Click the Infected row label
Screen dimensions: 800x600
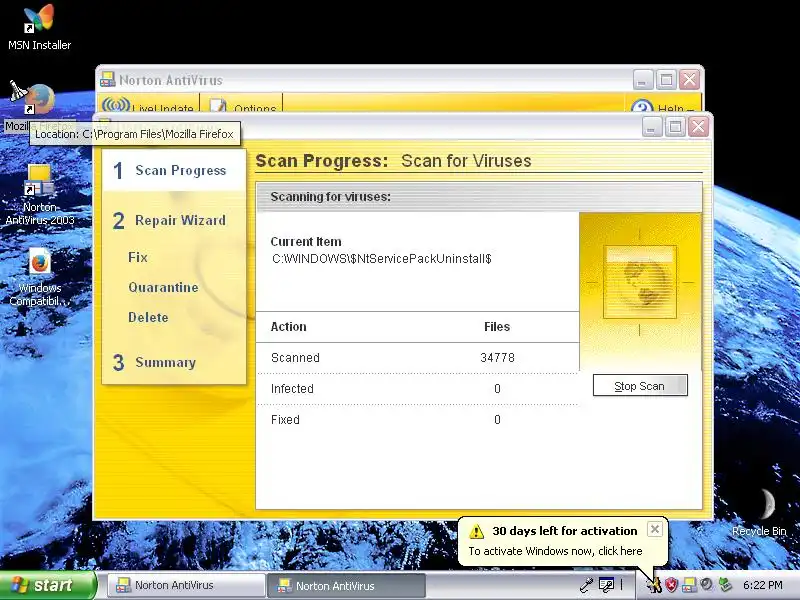(x=292, y=389)
